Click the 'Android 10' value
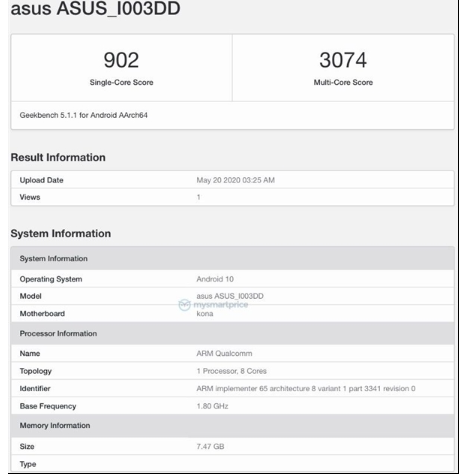 pos(215,279)
